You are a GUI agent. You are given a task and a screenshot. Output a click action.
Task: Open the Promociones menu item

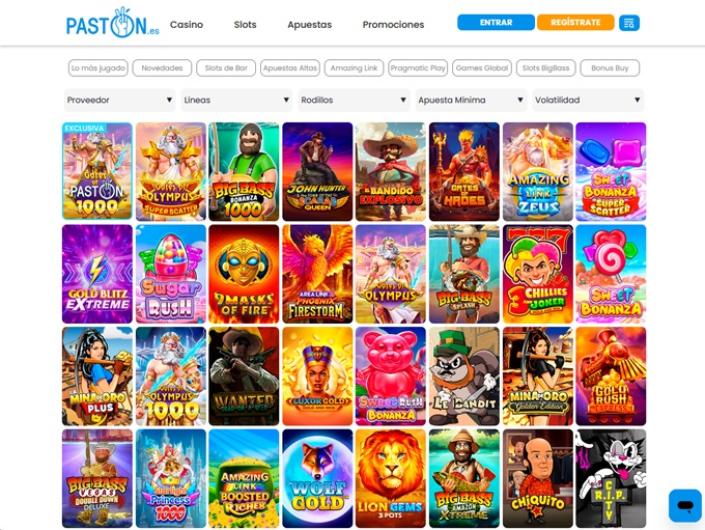click(393, 25)
